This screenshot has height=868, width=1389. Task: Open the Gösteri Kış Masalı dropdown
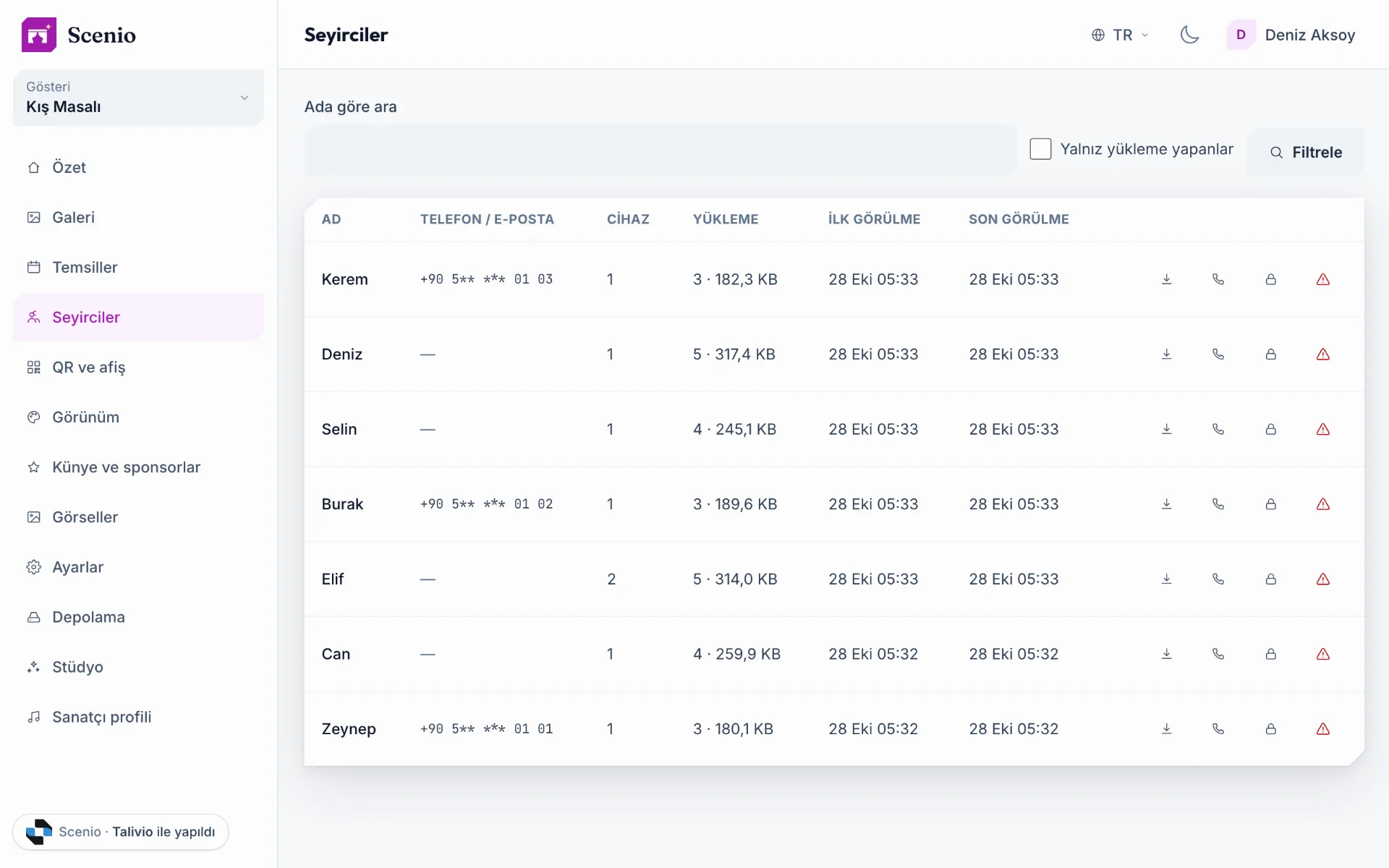[138, 98]
